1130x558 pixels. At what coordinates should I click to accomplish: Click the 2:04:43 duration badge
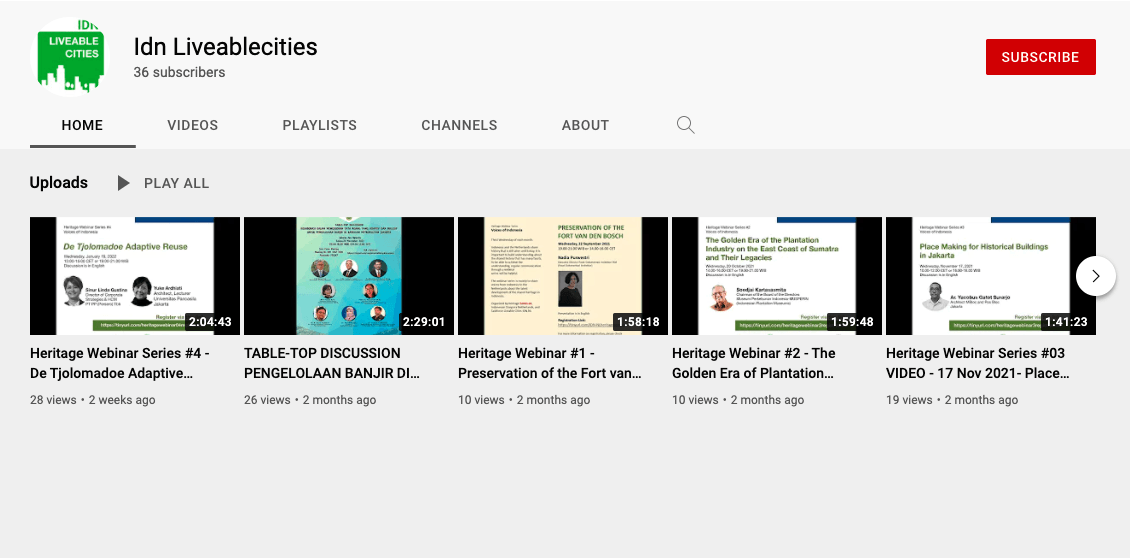210,322
